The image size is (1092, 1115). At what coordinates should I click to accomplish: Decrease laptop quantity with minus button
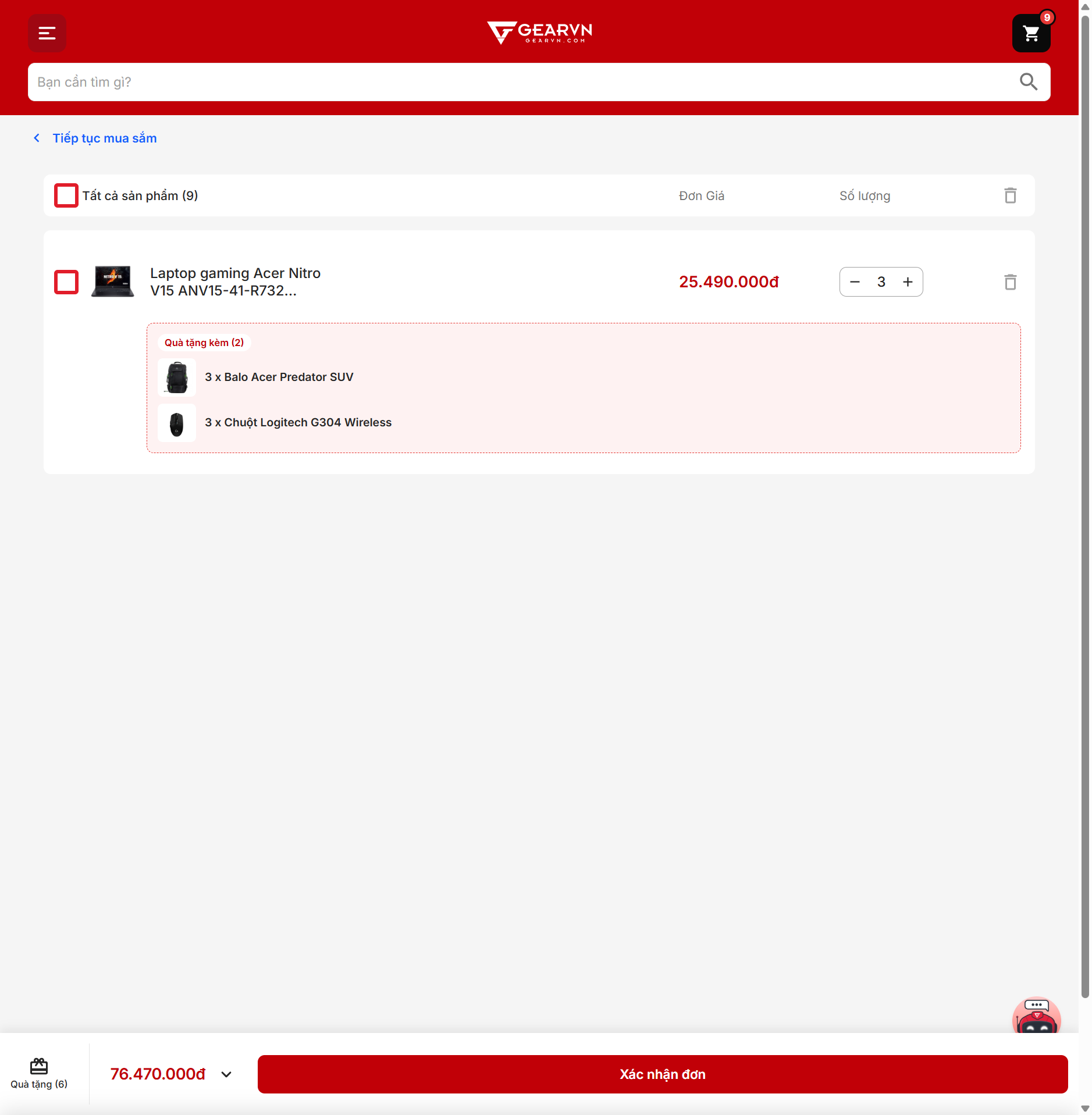(855, 282)
